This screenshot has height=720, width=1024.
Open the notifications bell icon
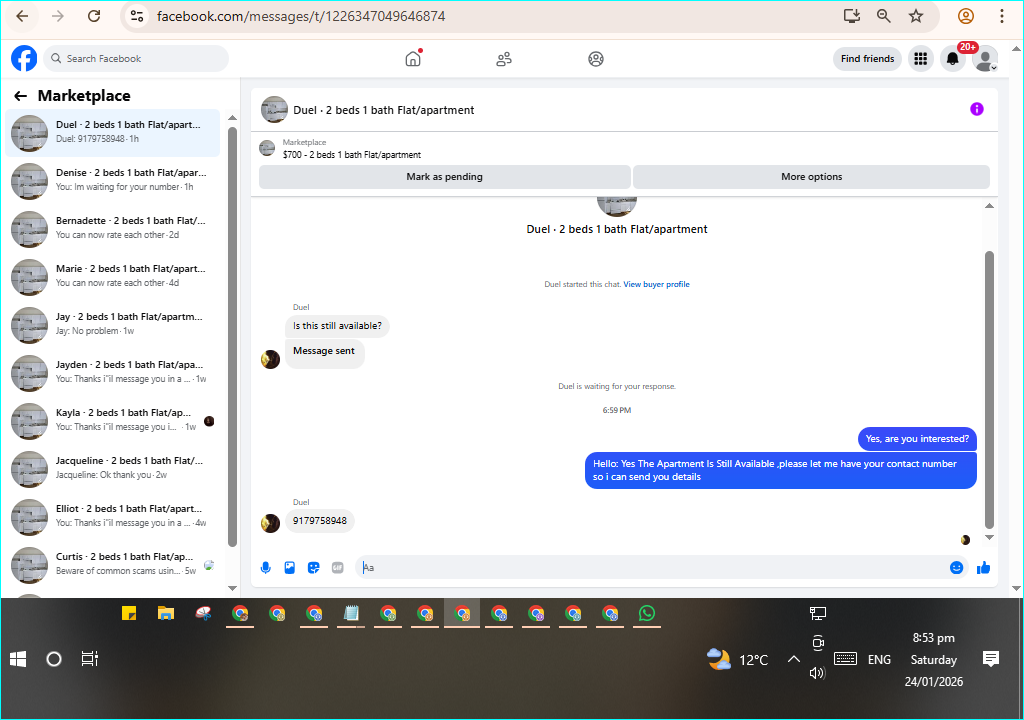click(953, 59)
